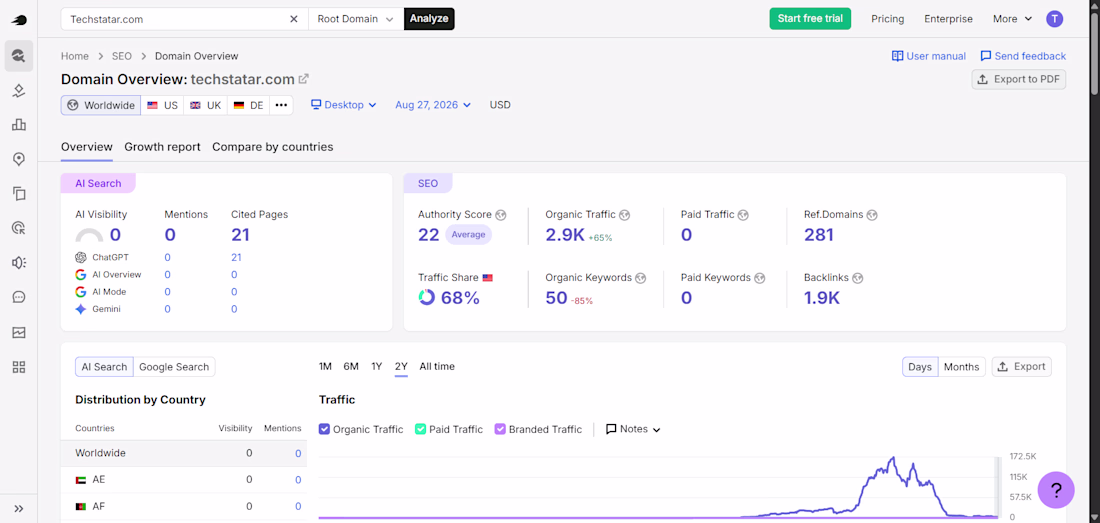The height and width of the screenshot is (523, 1100).
Task: Click the user avatar T icon
Action: (1054, 19)
